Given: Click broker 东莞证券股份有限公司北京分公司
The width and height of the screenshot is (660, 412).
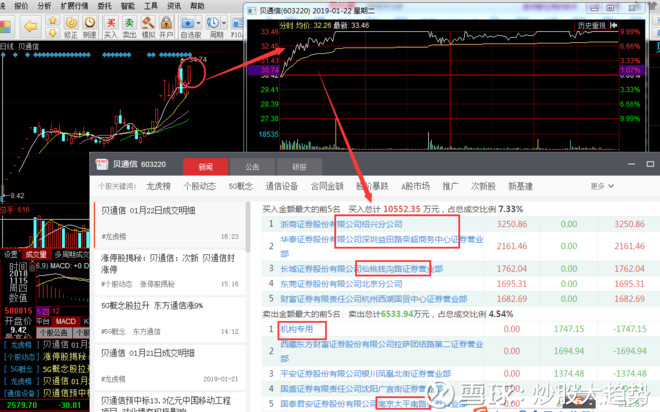Looking at the screenshot, I should (x=341, y=284).
